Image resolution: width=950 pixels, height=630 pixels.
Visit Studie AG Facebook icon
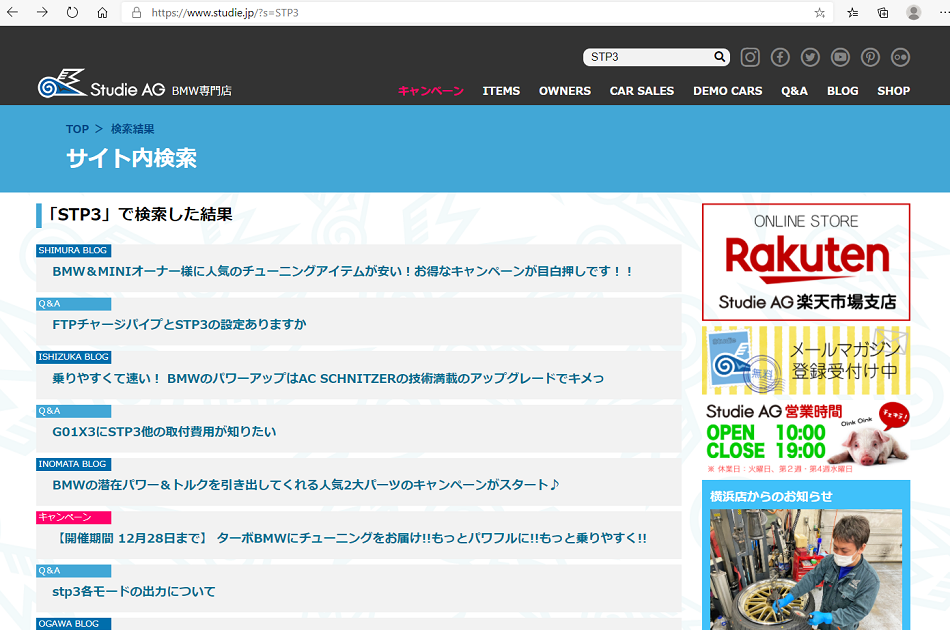click(x=780, y=57)
